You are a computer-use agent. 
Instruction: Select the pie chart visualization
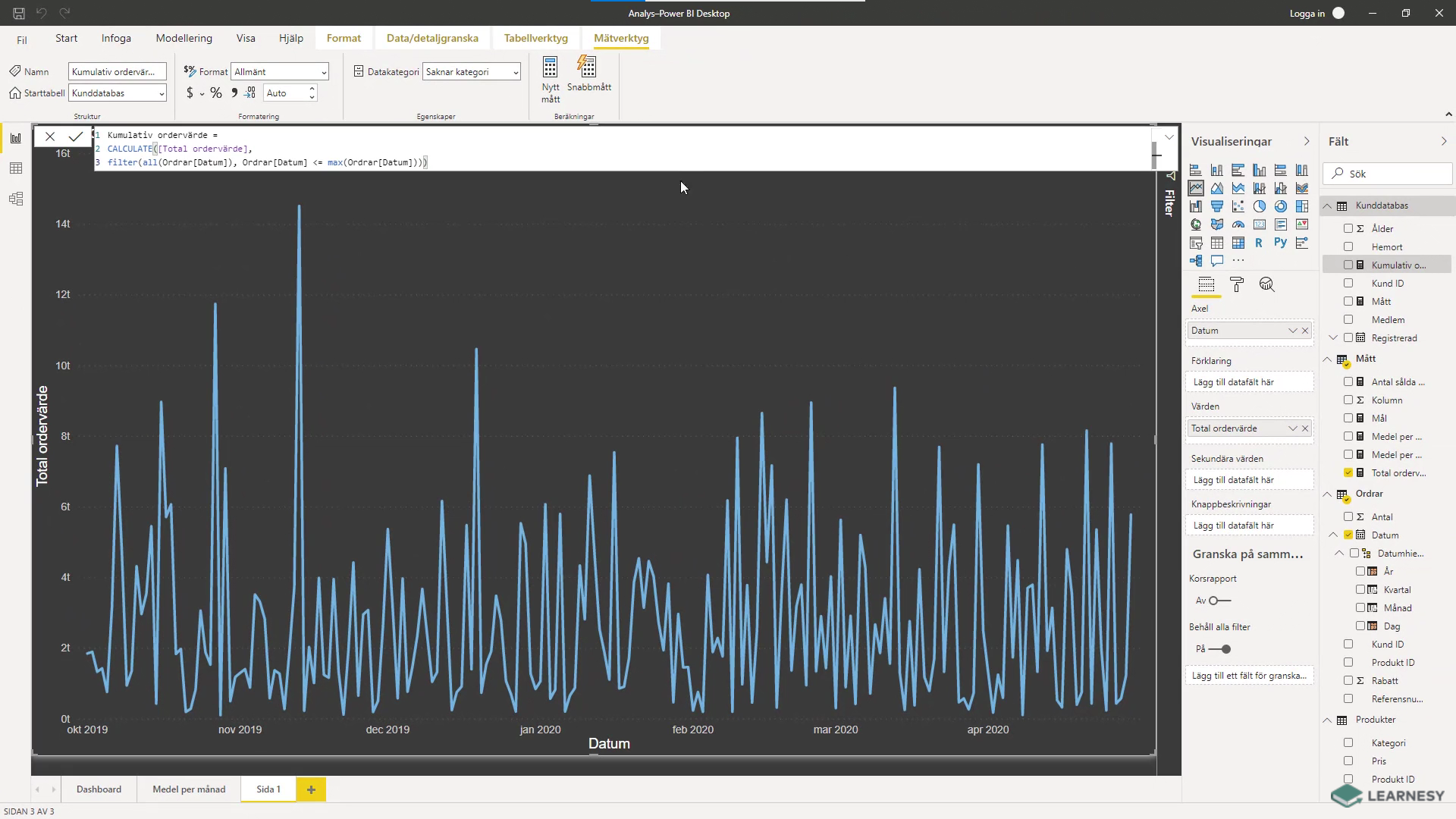coord(1260,206)
